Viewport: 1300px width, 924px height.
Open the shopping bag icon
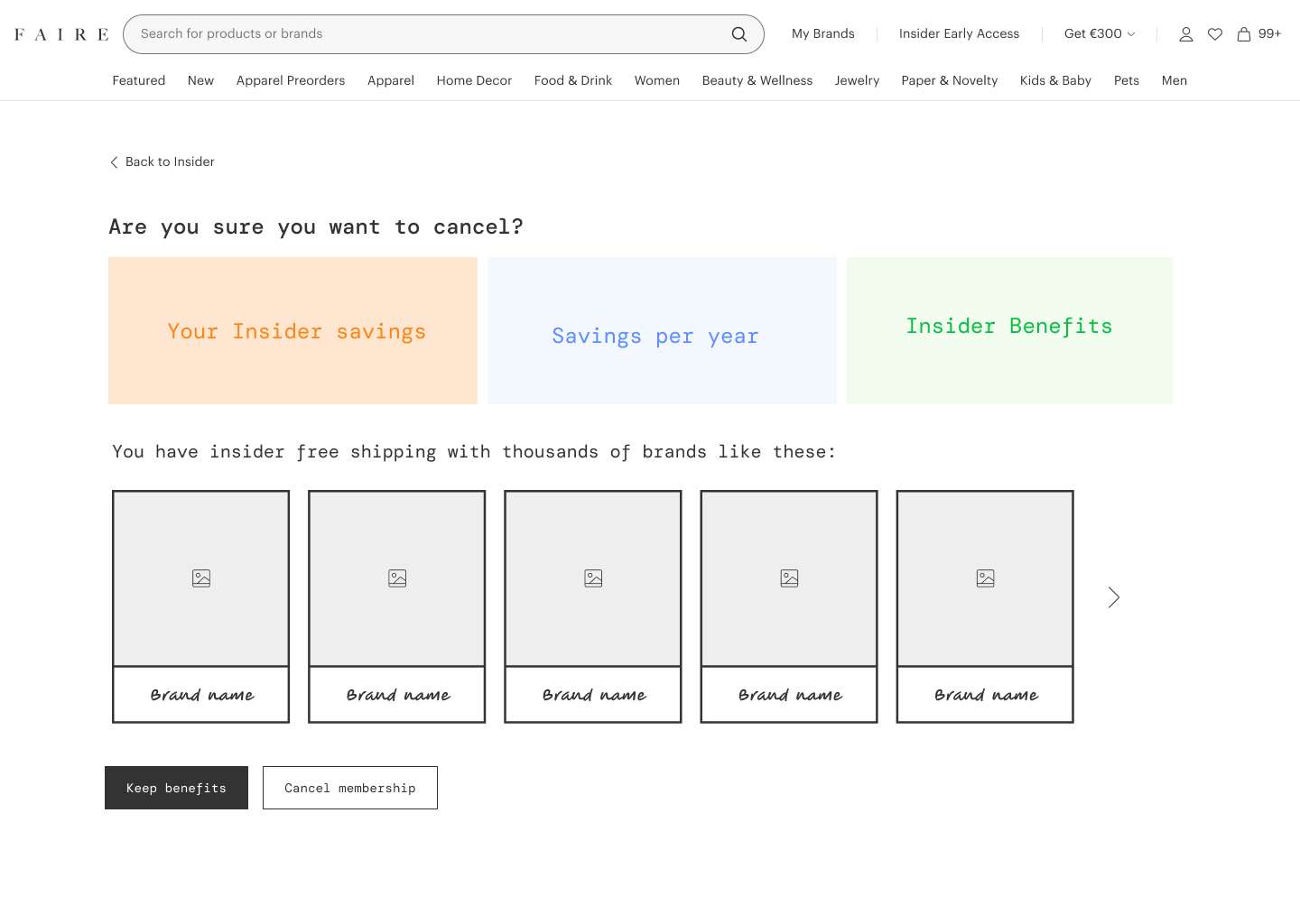(x=1244, y=34)
